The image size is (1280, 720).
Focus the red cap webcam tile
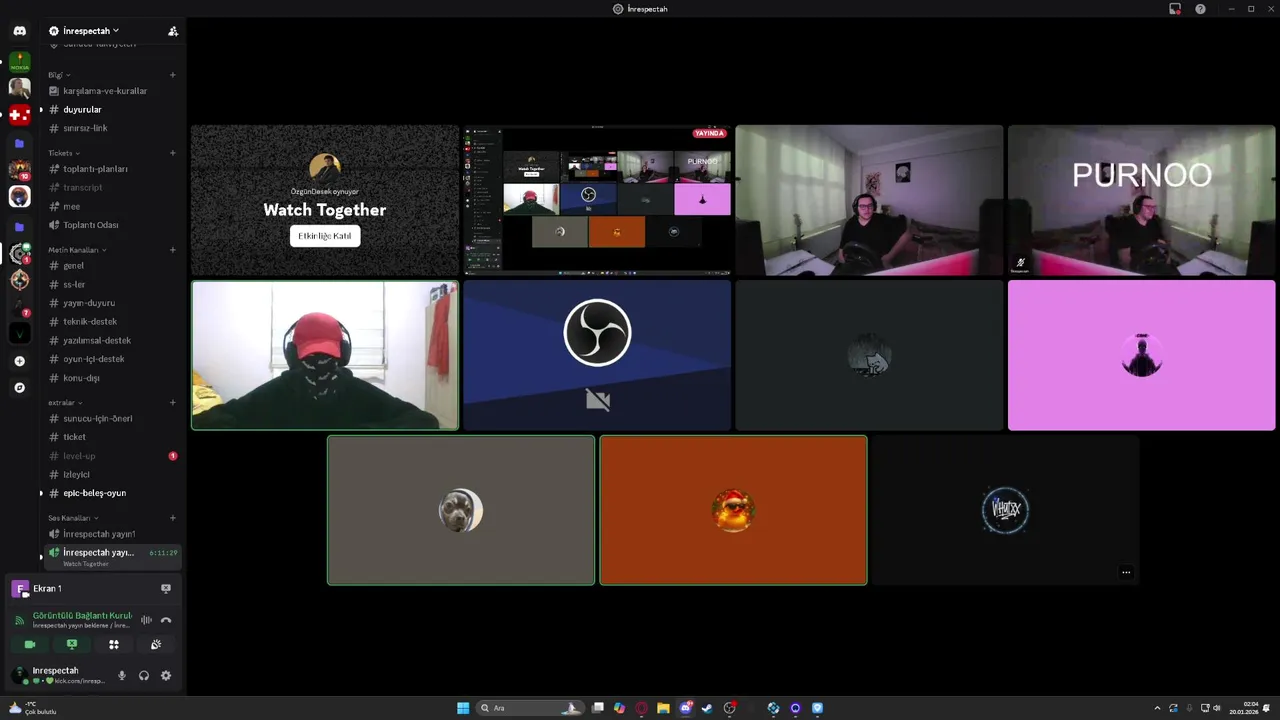click(325, 355)
